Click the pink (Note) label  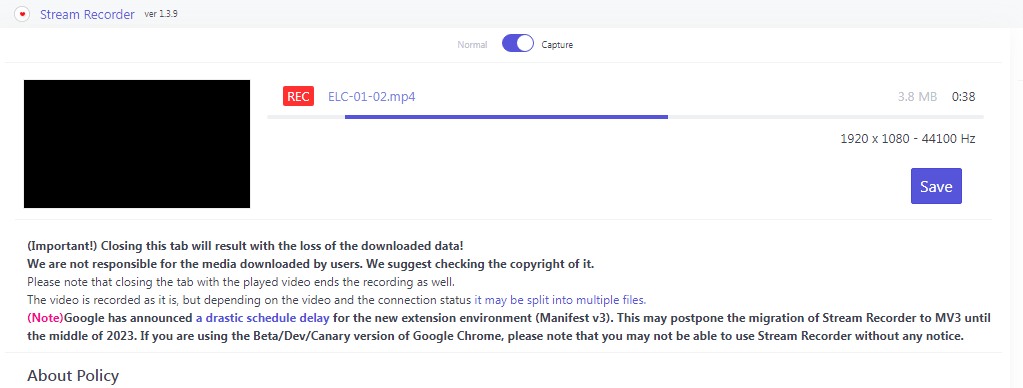click(x=46, y=318)
